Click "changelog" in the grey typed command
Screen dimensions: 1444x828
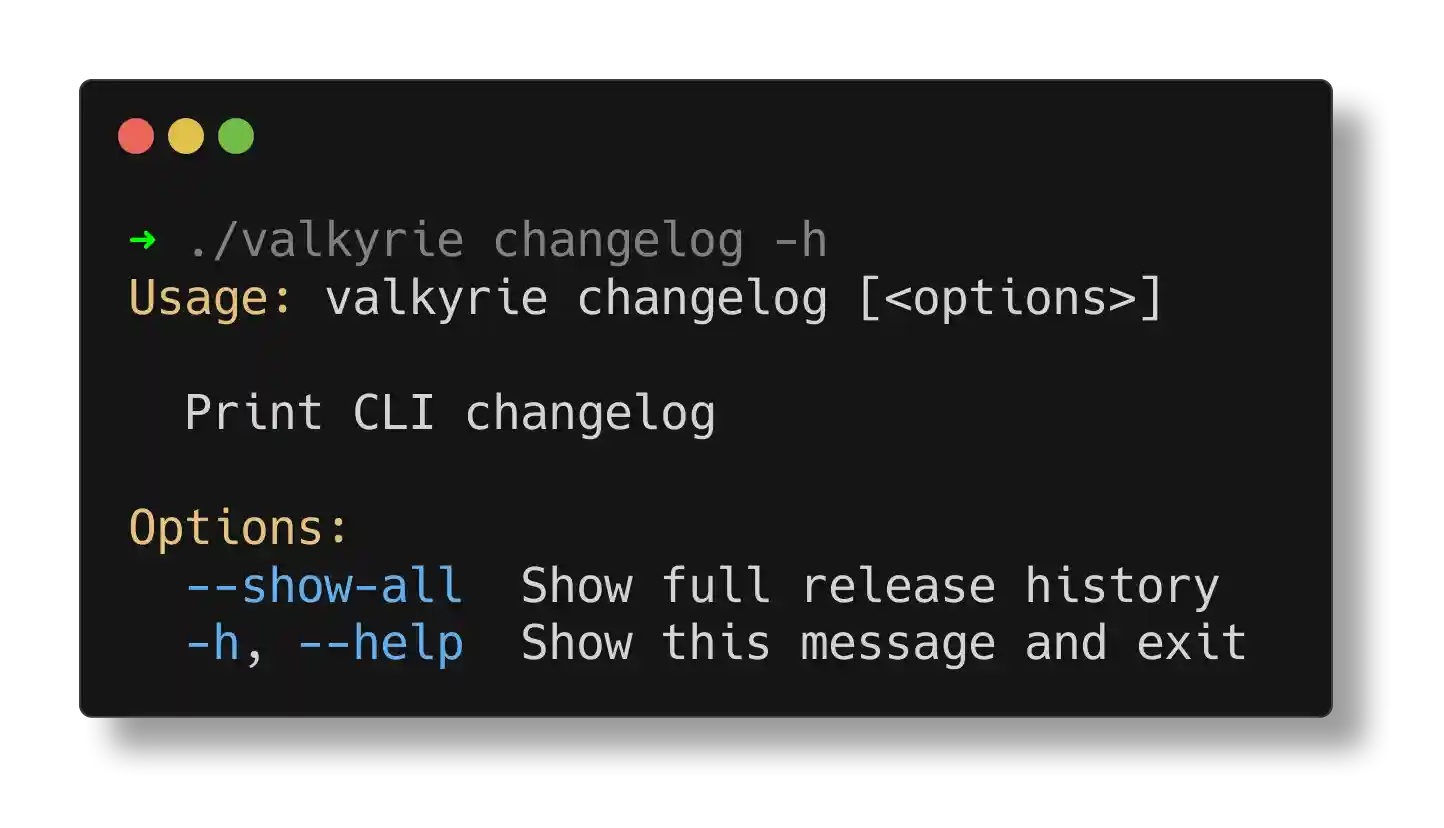618,241
